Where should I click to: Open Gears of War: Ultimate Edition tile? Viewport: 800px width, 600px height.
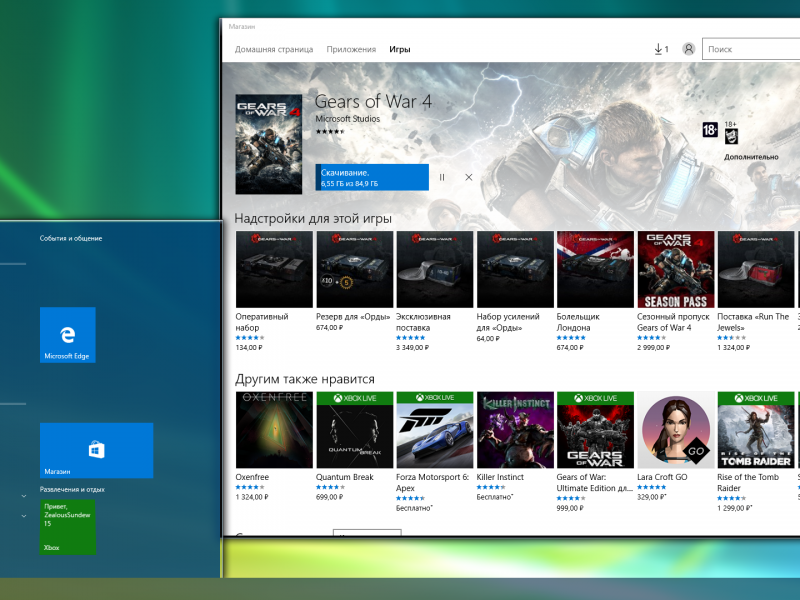tap(595, 430)
